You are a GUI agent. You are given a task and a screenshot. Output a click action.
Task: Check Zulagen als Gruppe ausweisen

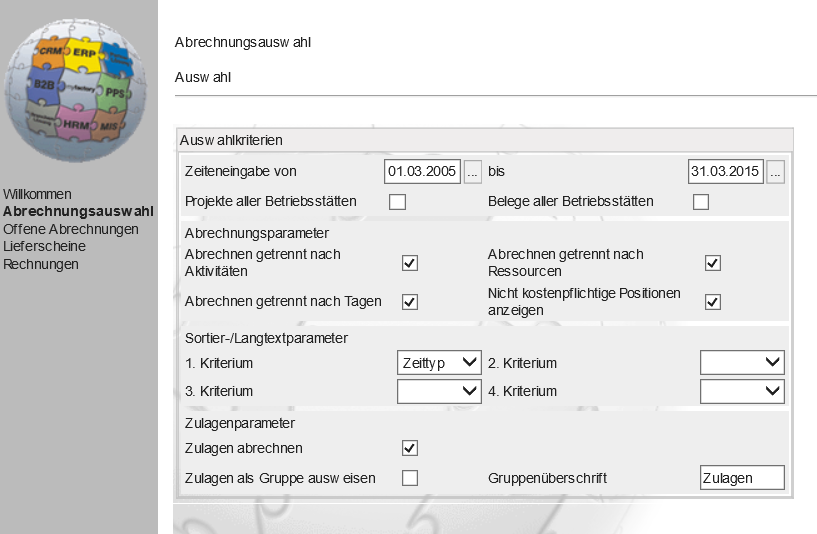[x=410, y=478]
